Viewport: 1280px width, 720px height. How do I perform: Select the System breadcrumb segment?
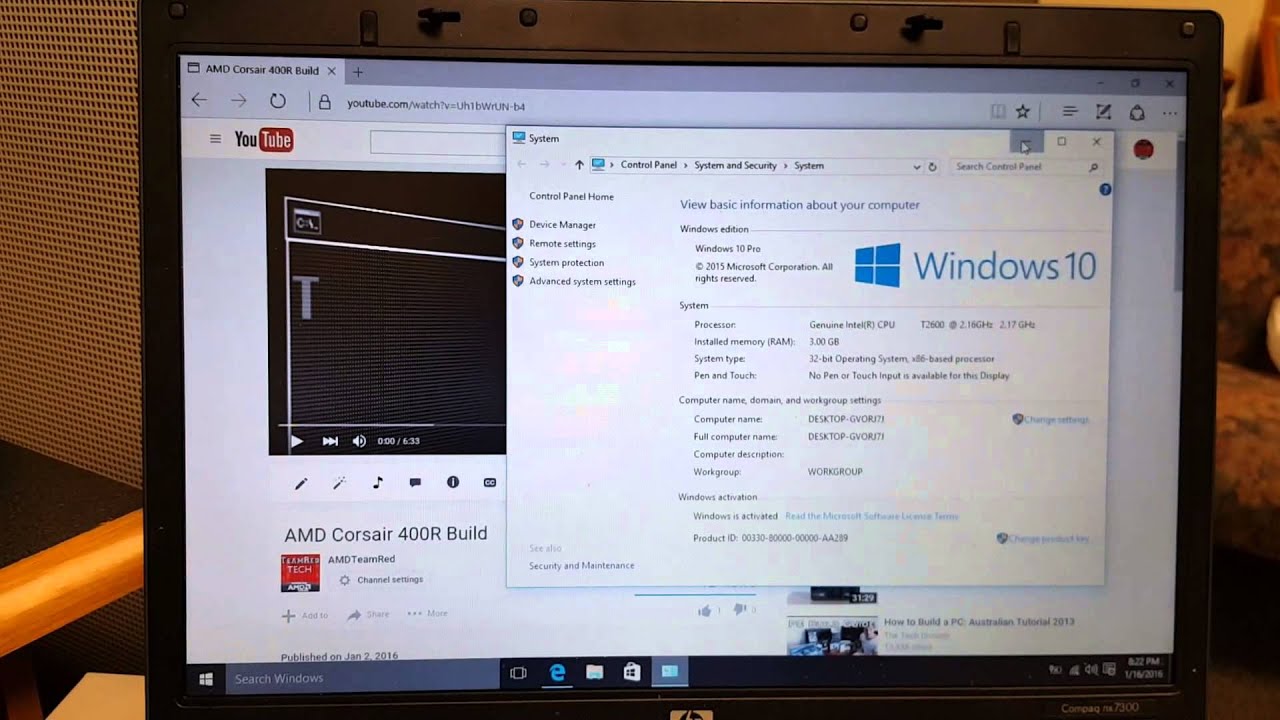(x=809, y=166)
